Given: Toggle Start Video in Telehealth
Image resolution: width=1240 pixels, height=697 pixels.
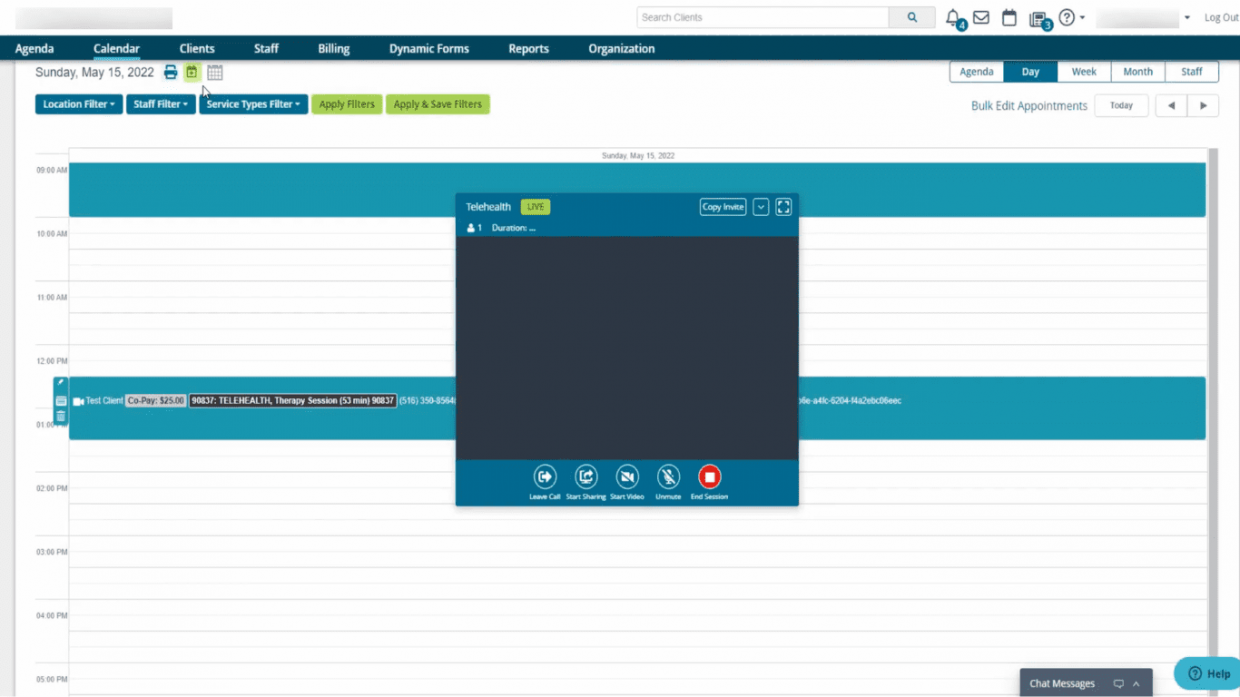Looking at the screenshot, I should point(627,477).
